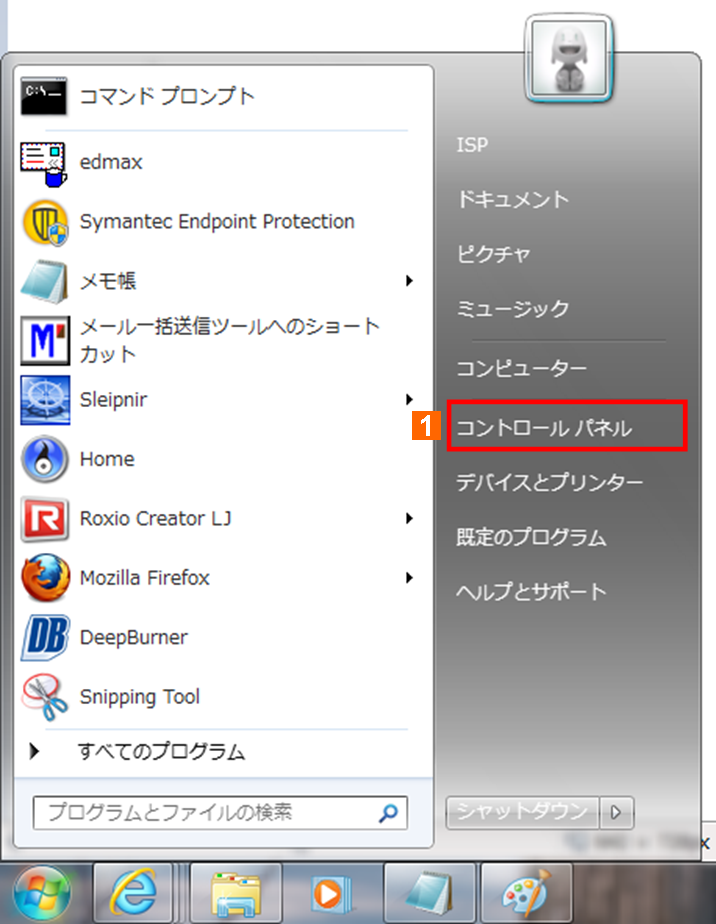
Task: Open Paint from the taskbar
Action: (x=526, y=893)
